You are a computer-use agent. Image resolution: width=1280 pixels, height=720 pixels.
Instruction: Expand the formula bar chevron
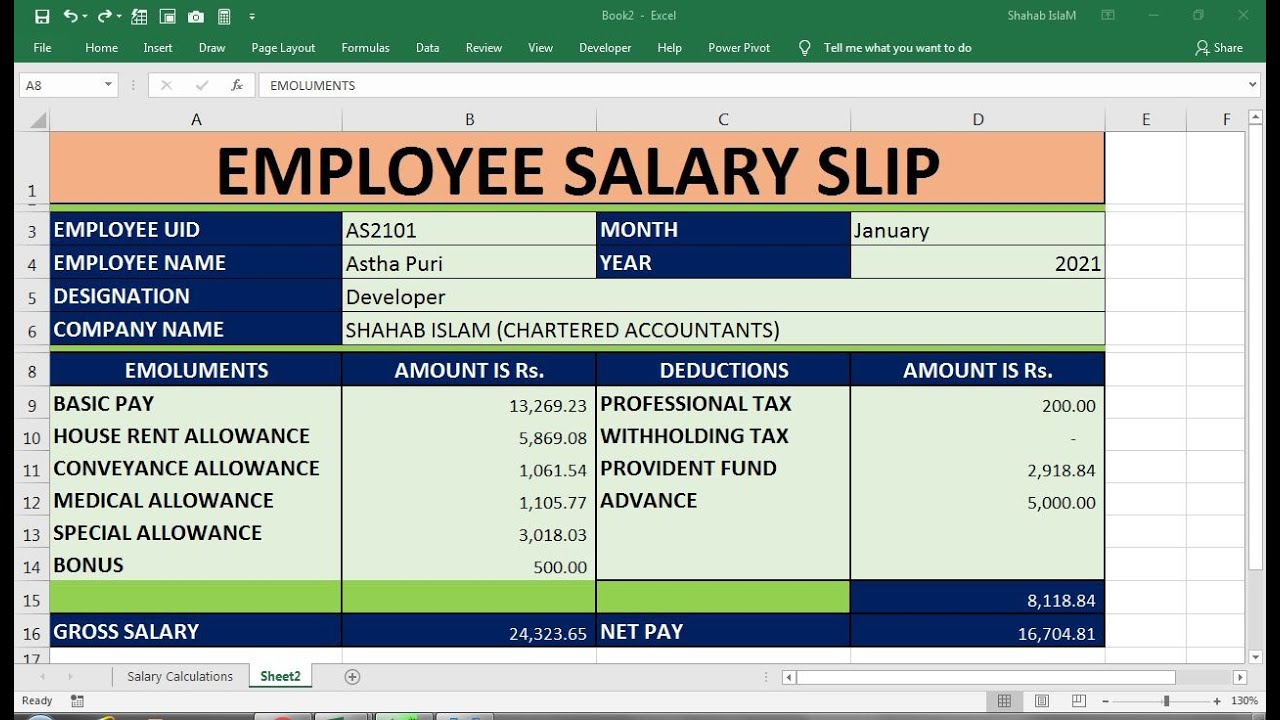click(x=1253, y=85)
